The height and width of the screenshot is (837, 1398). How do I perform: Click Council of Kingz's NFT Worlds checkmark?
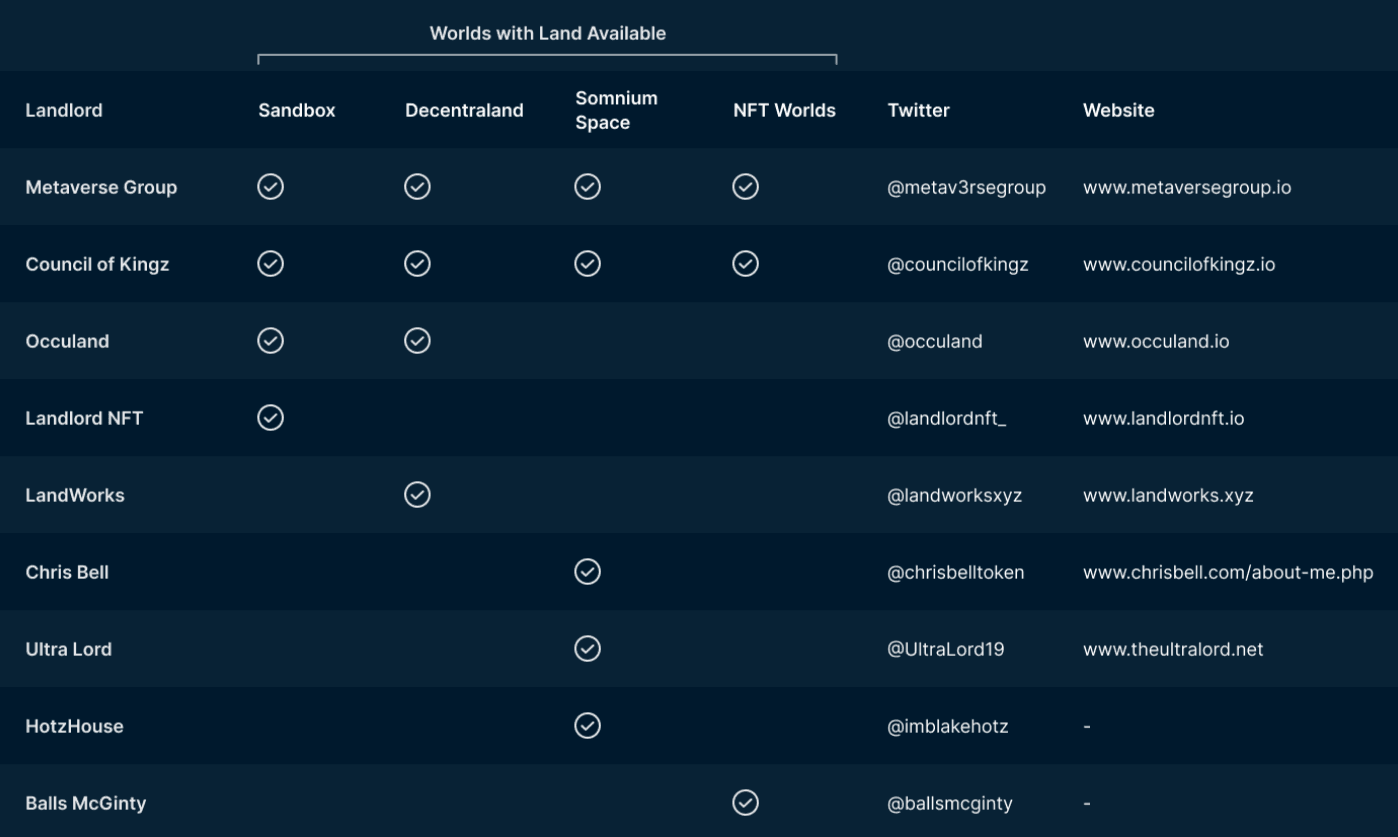click(x=745, y=263)
